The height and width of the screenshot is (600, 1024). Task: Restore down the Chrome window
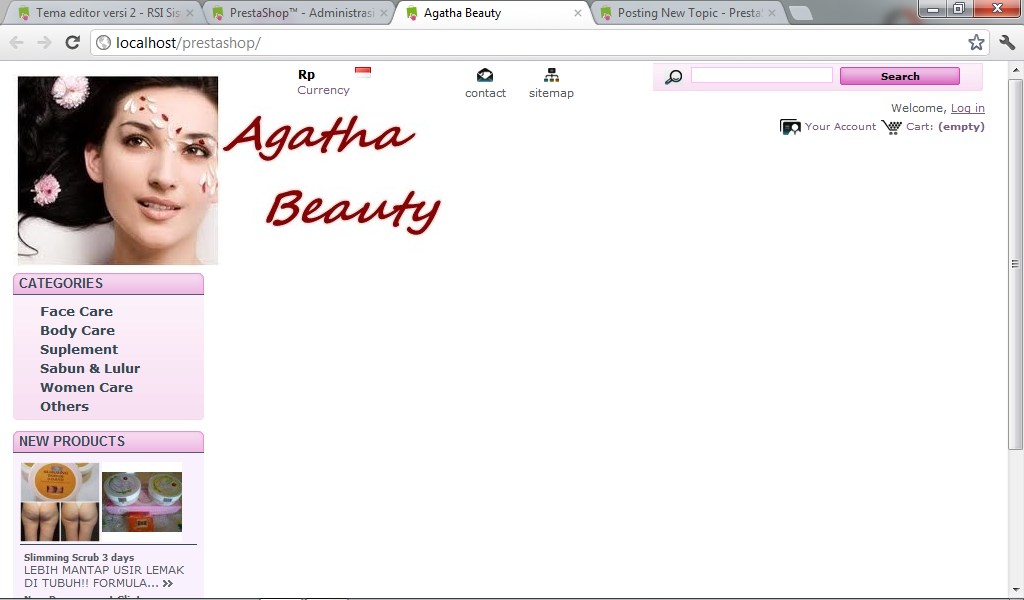point(959,8)
